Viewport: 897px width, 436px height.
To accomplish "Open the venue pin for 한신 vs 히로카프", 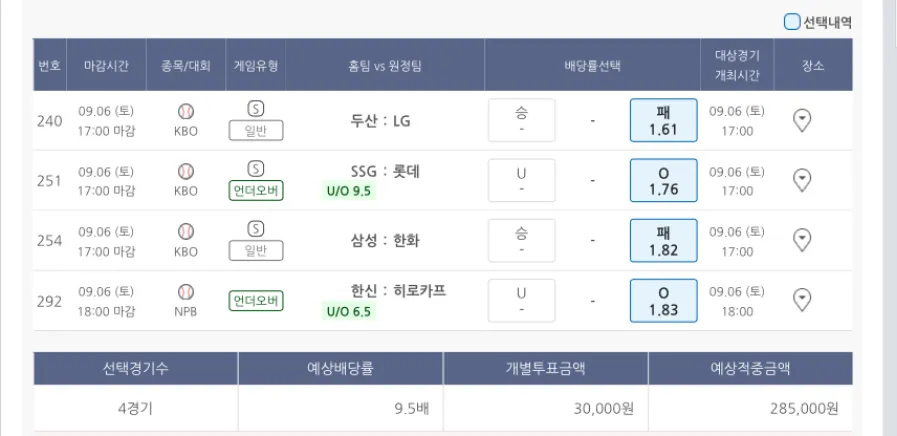I will tap(801, 300).
